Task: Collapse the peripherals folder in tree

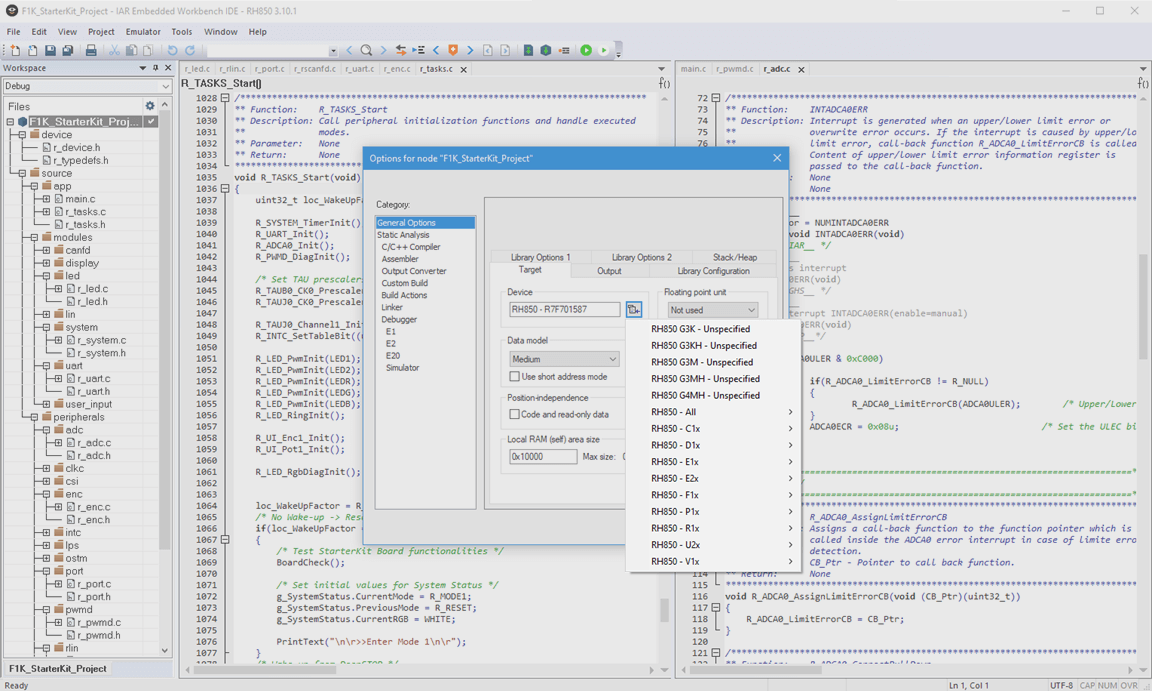Action: pos(34,417)
